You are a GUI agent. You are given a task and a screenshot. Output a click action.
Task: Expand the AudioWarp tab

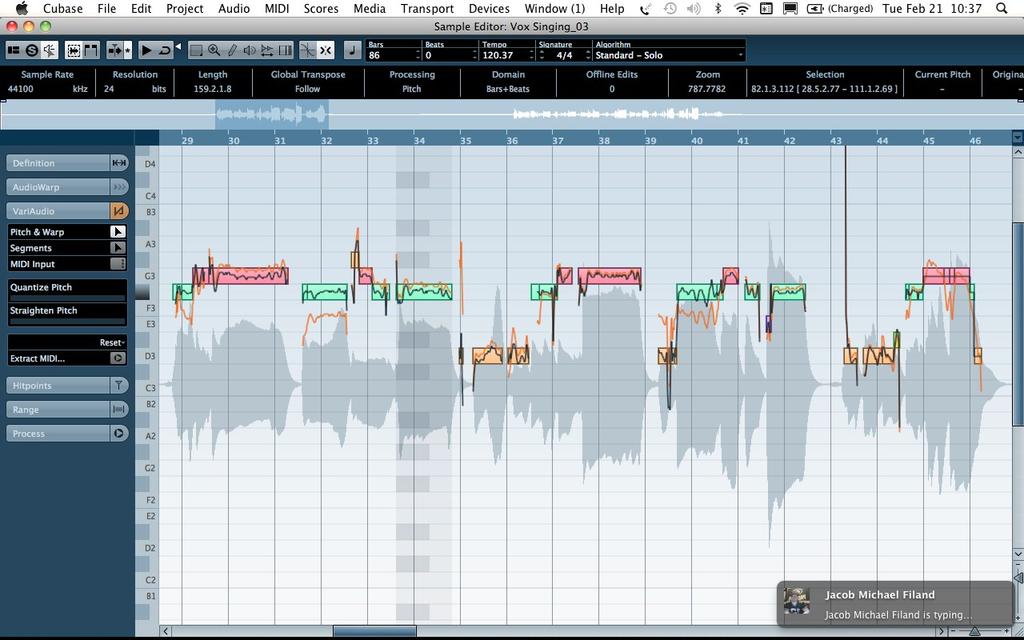57,187
